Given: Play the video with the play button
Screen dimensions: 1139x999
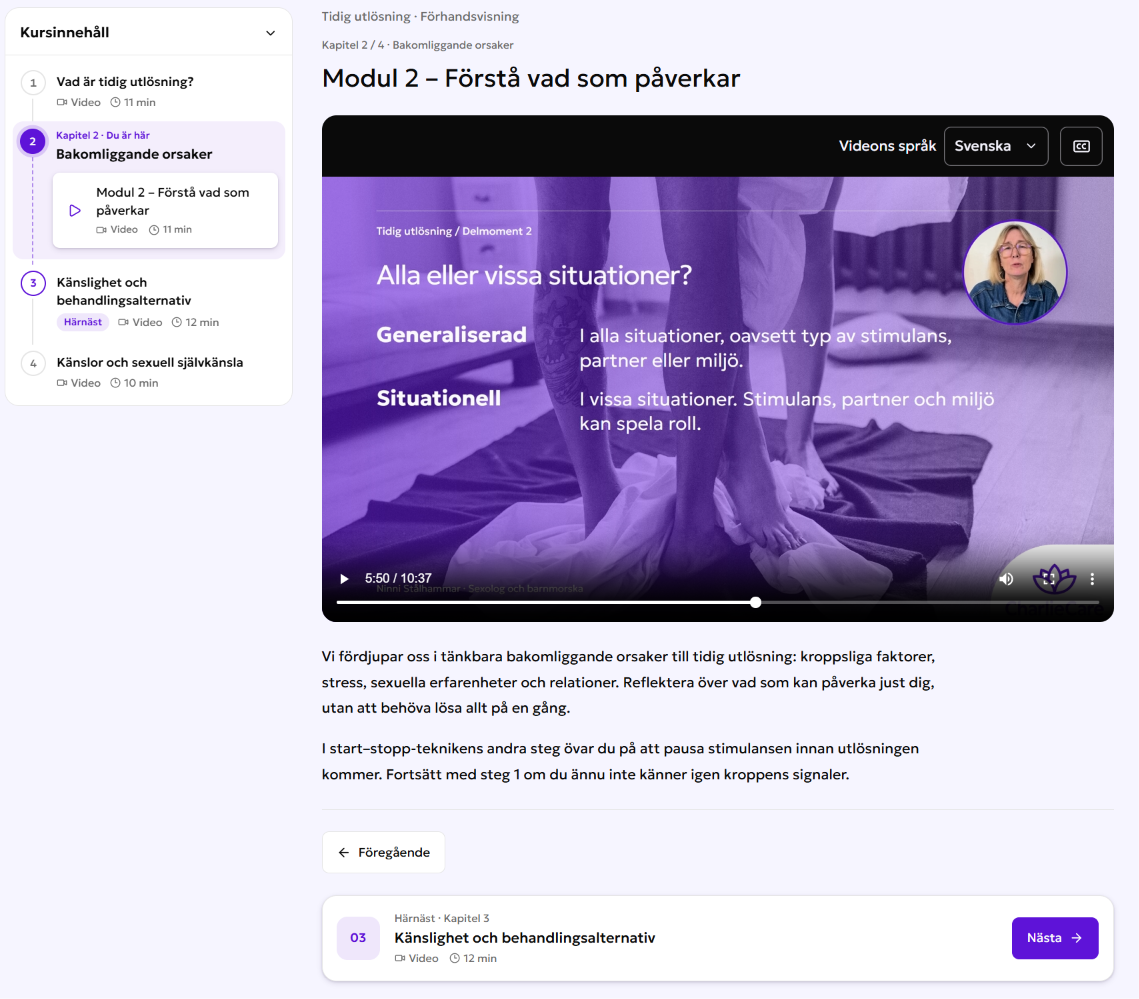Looking at the screenshot, I should [344, 579].
